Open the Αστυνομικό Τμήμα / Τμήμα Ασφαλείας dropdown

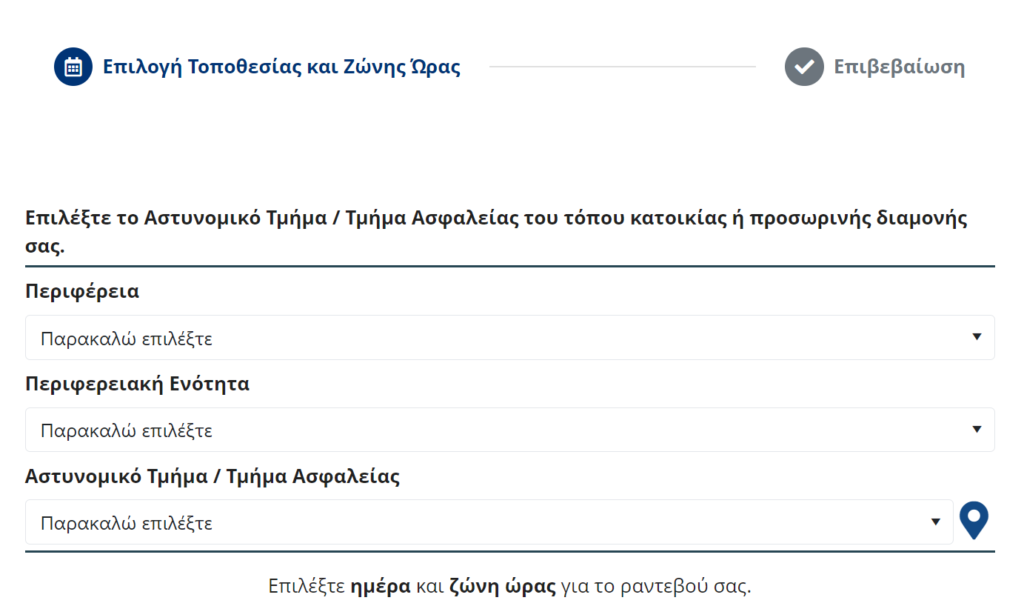pos(490,521)
